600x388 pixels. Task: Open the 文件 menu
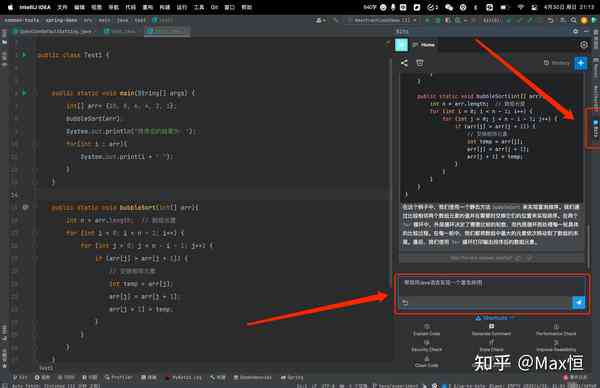point(62,7)
